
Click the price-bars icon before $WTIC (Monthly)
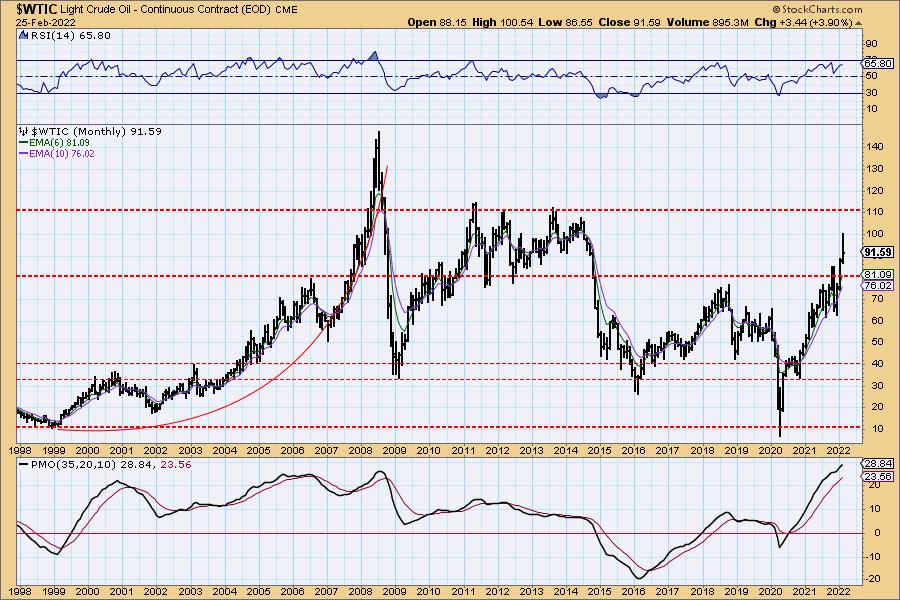coord(24,131)
